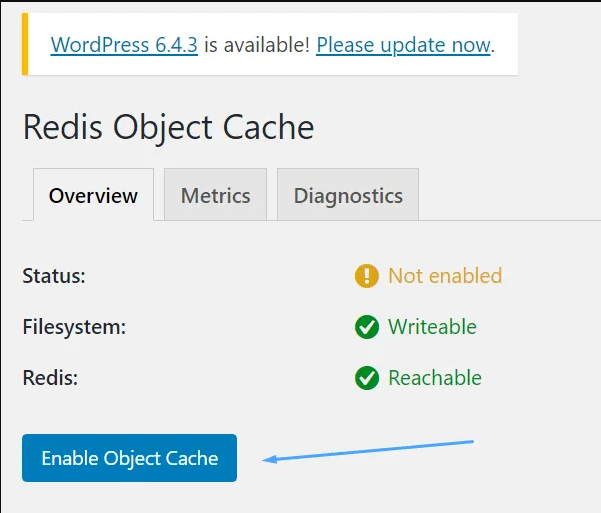The height and width of the screenshot is (513, 601).
Task: Click the update notice banner background
Action: point(270,44)
